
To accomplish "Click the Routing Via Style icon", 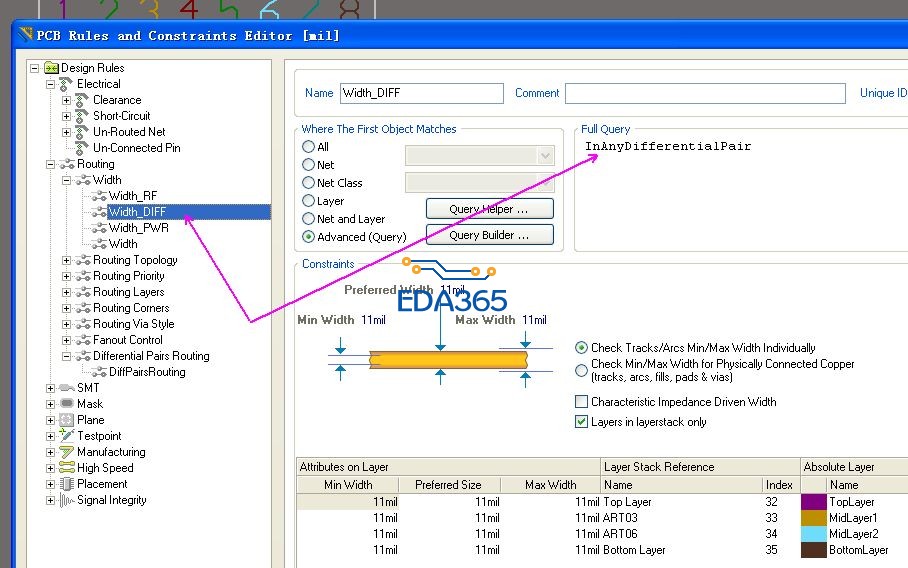I will coord(83,324).
